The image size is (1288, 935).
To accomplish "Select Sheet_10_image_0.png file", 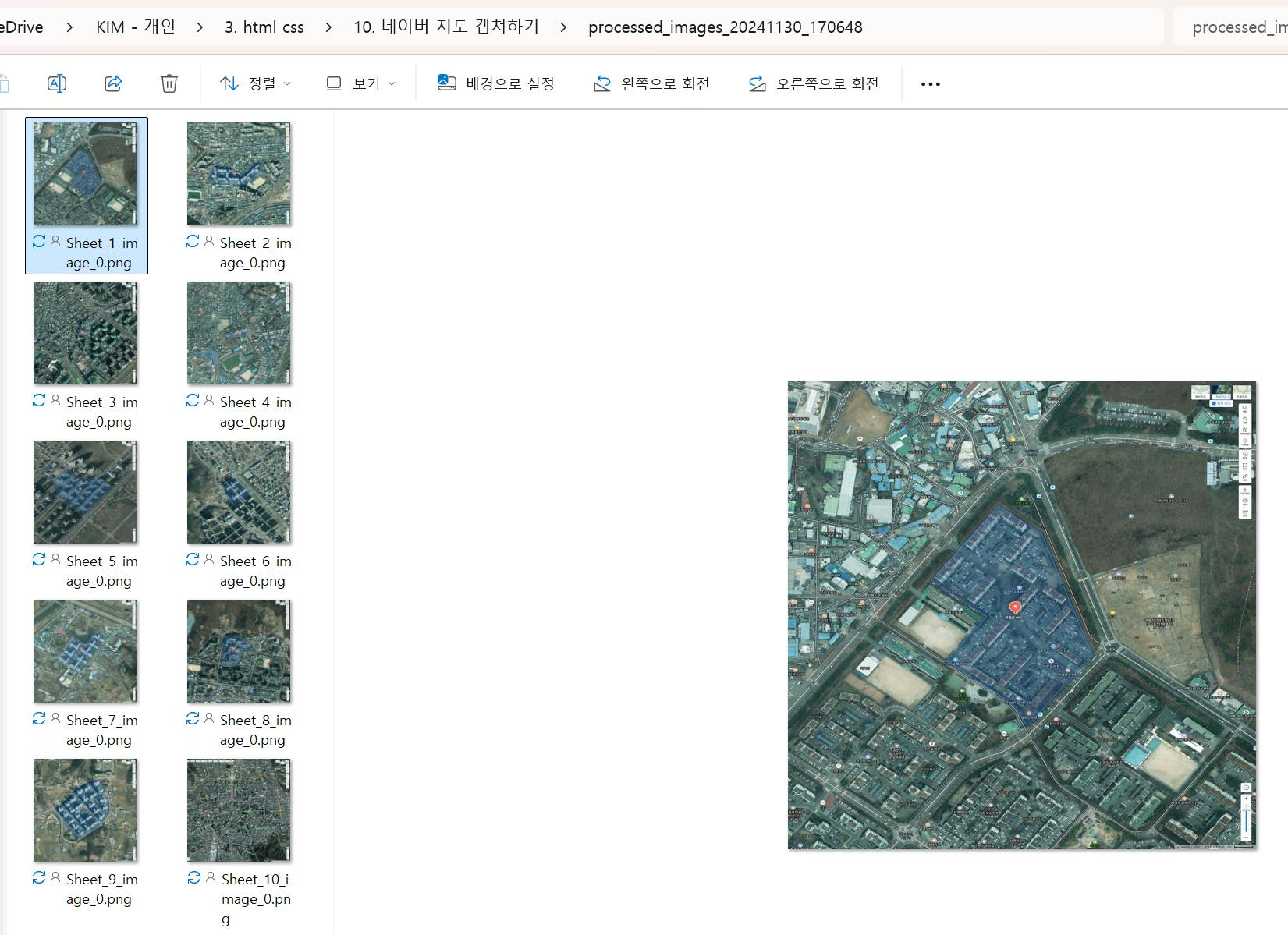I will (239, 810).
